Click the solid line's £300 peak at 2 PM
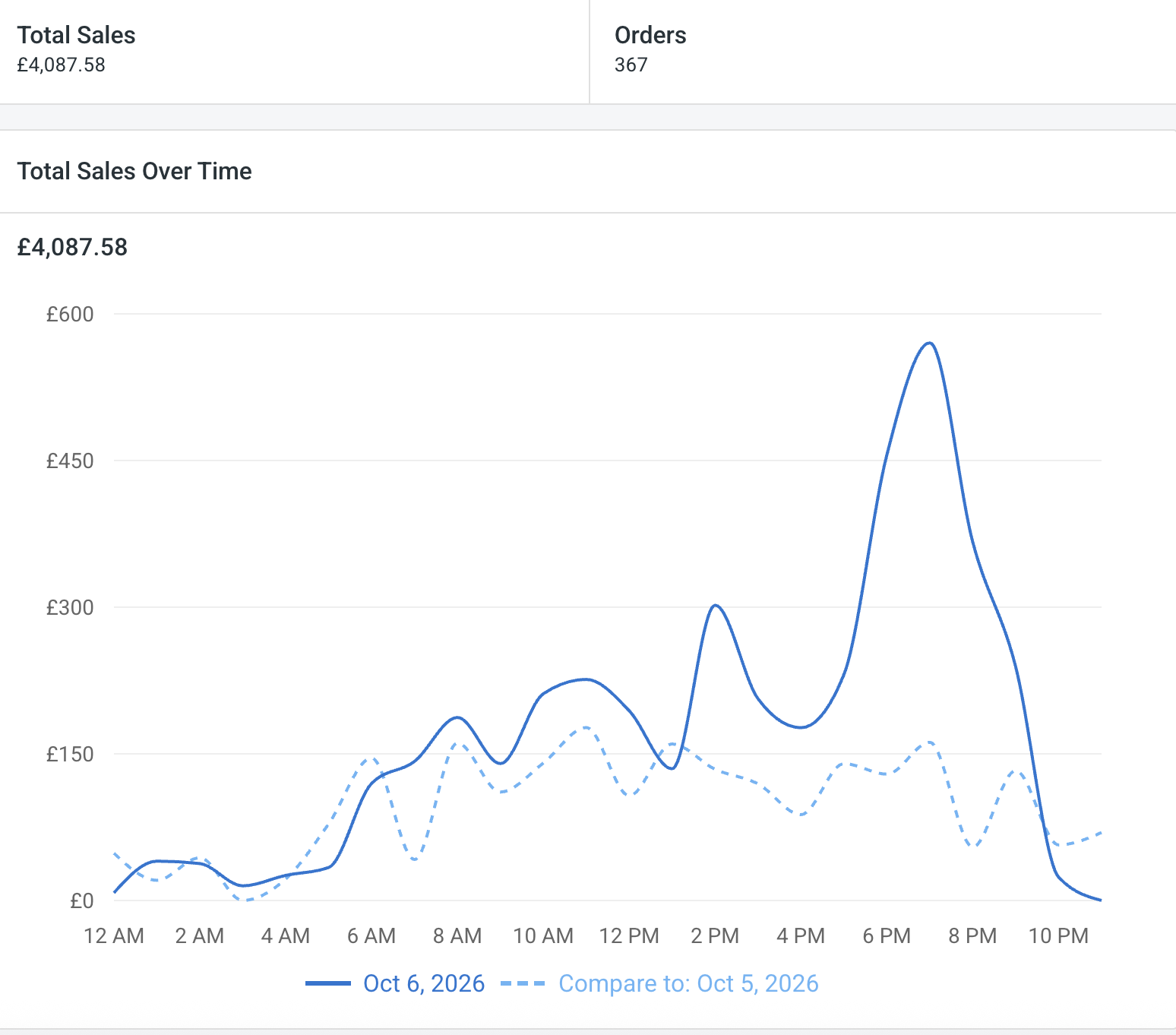 715,606
